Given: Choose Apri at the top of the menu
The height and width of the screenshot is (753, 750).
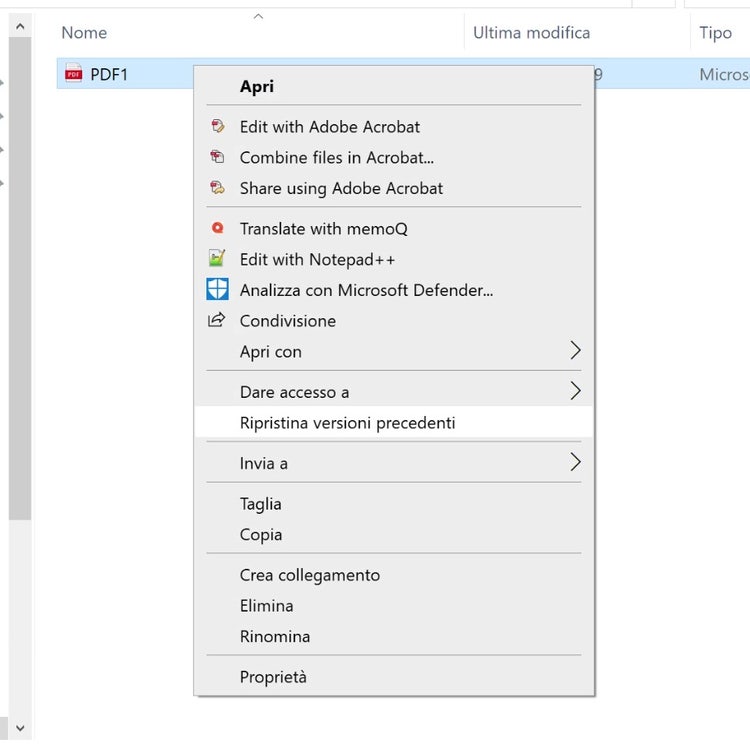Looking at the screenshot, I should tap(257, 87).
